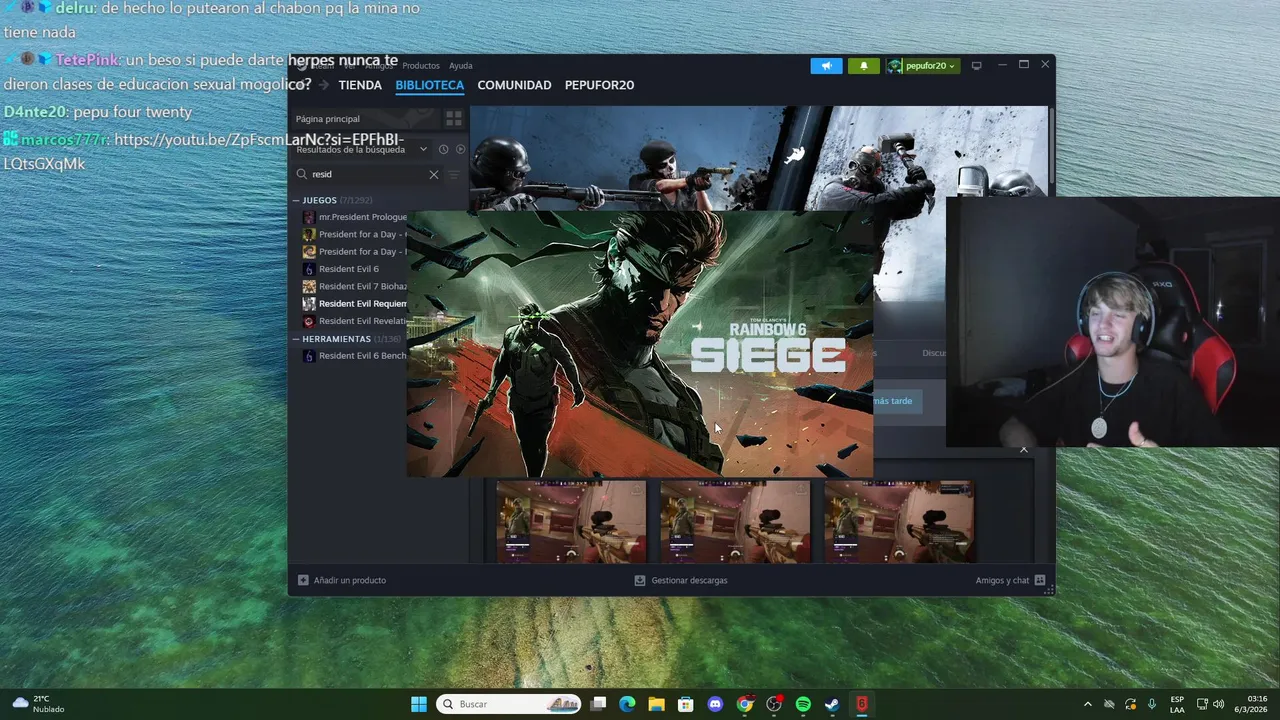Go to the TIENDA tab
Screen dimensions: 1280x720
pos(360,85)
